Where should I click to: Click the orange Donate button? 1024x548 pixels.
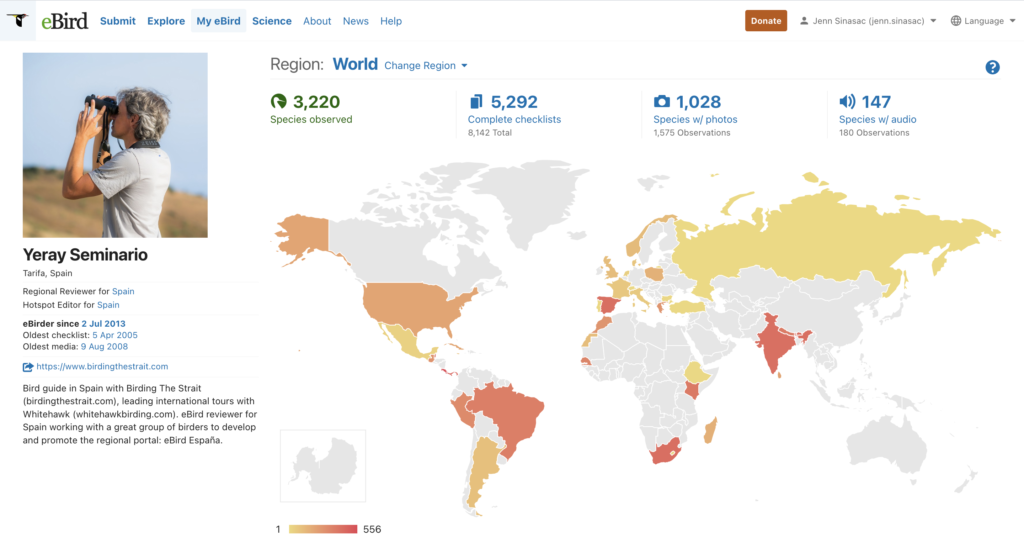[x=765, y=21]
